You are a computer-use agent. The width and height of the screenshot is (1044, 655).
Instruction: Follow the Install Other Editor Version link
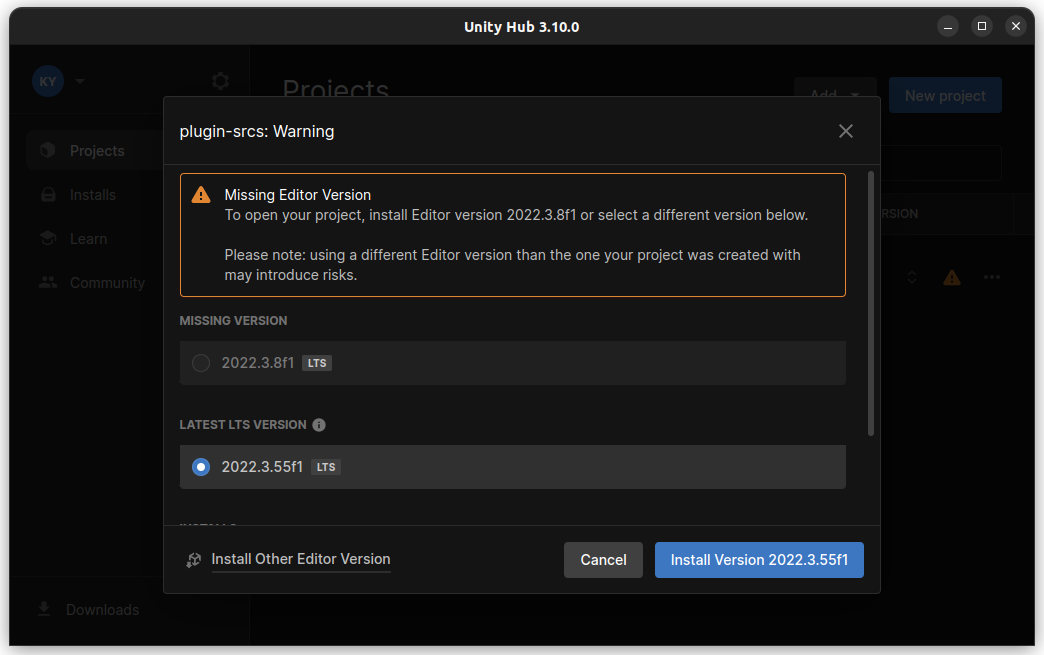(x=301, y=559)
